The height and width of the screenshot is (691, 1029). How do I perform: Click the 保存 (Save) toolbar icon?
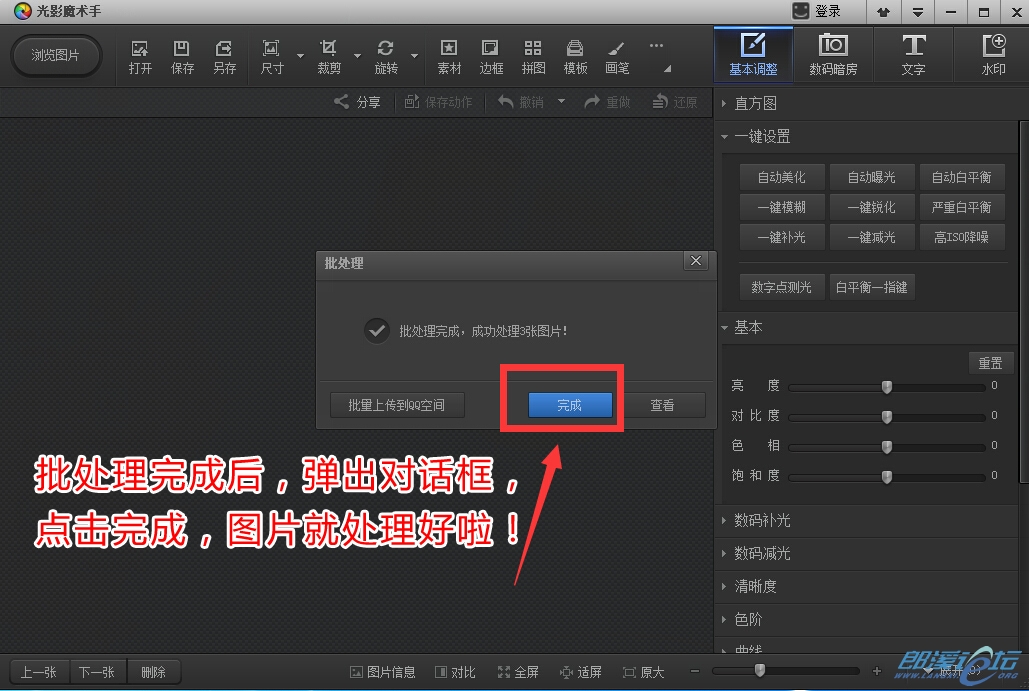[182, 56]
